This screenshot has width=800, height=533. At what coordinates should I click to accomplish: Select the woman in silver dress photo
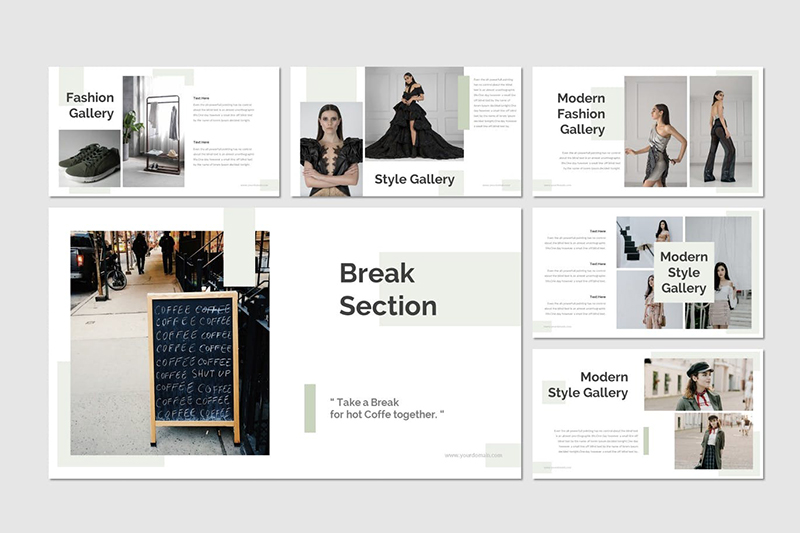655,131
